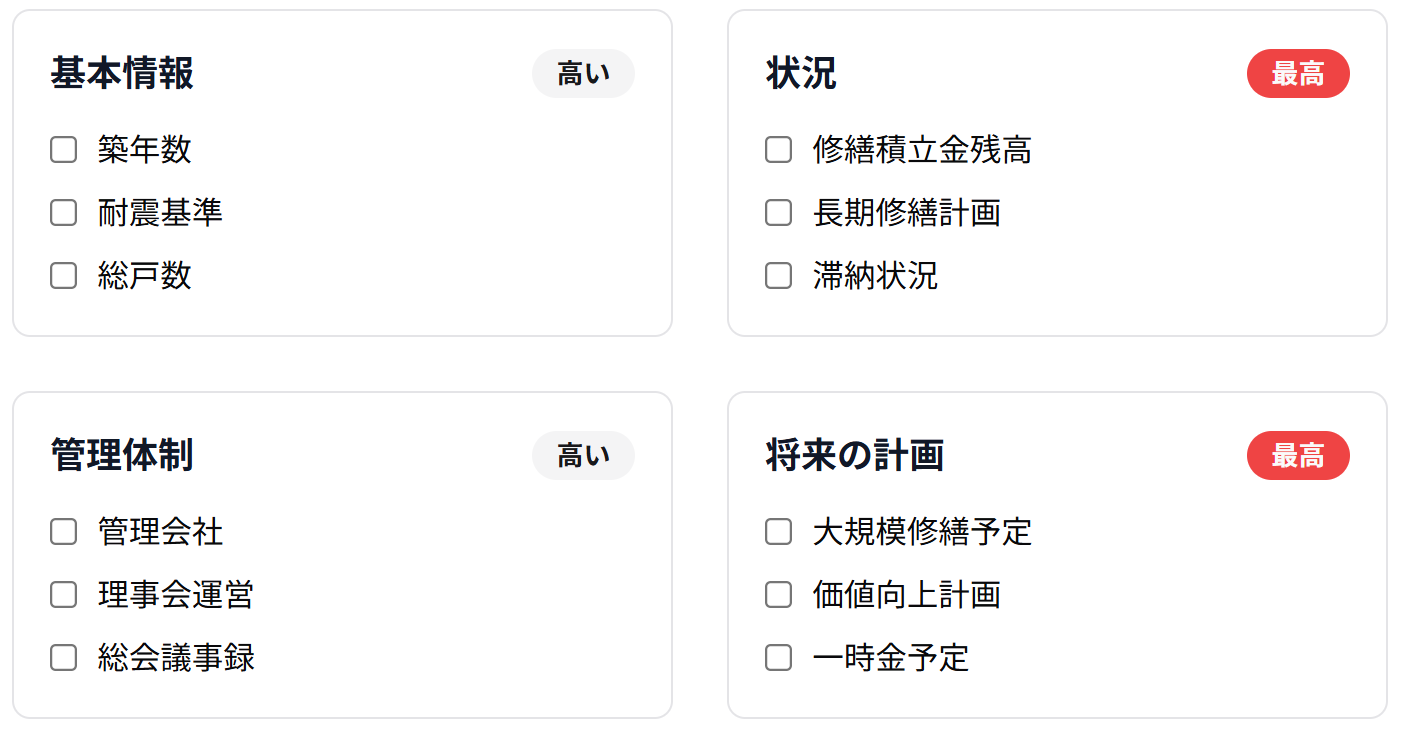
Task: Check the 大規模修繕予定 checkbox
Action: click(x=778, y=532)
